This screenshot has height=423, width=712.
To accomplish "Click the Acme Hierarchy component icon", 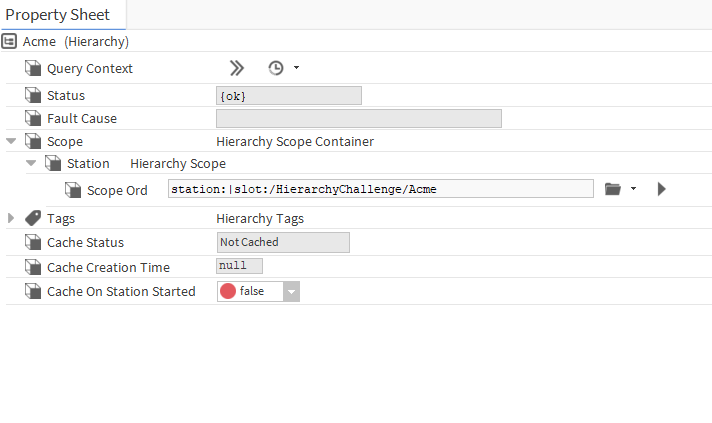I will coord(10,42).
